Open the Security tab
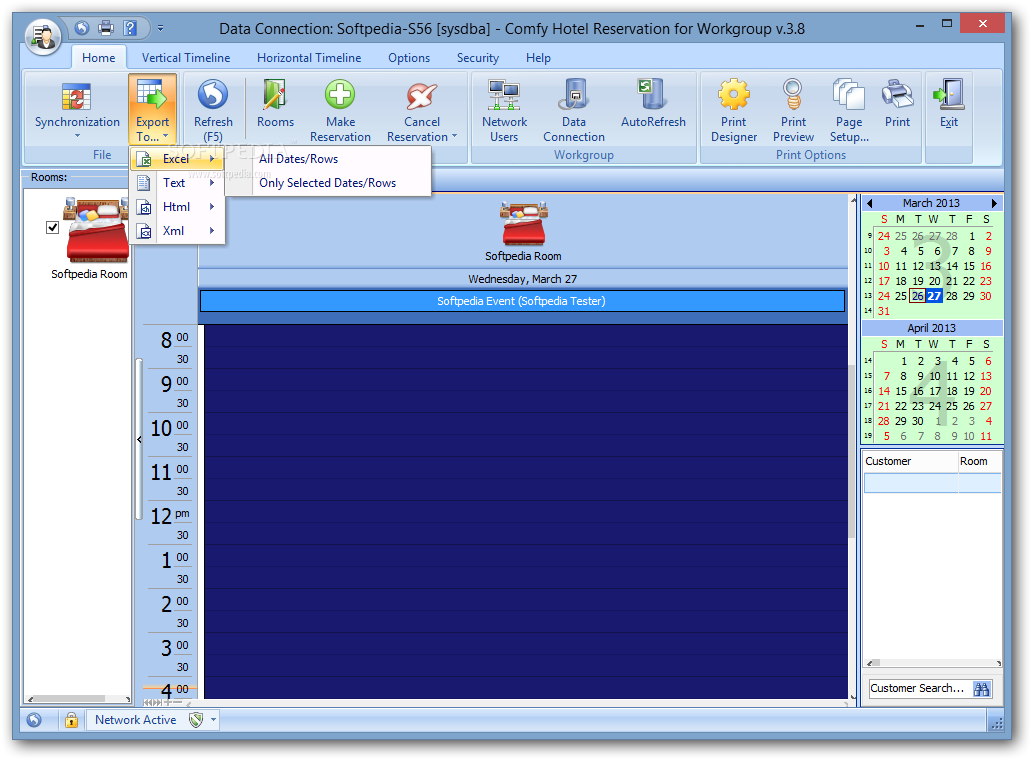 tap(478, 58)
